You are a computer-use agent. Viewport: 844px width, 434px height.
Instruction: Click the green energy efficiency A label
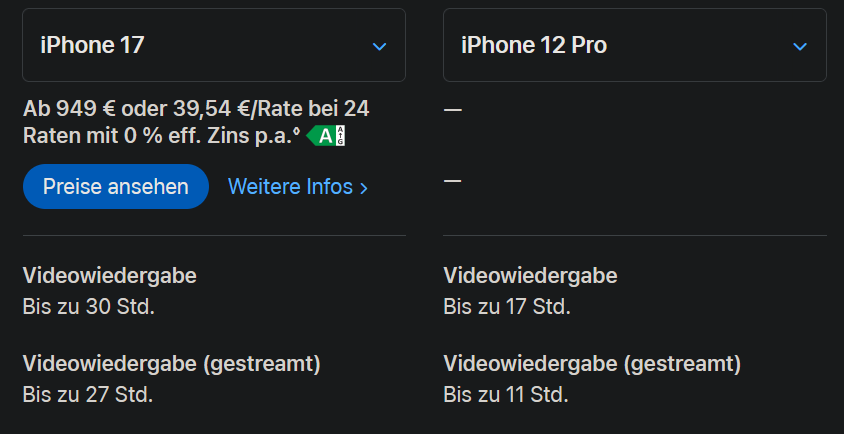coord(326,136)
